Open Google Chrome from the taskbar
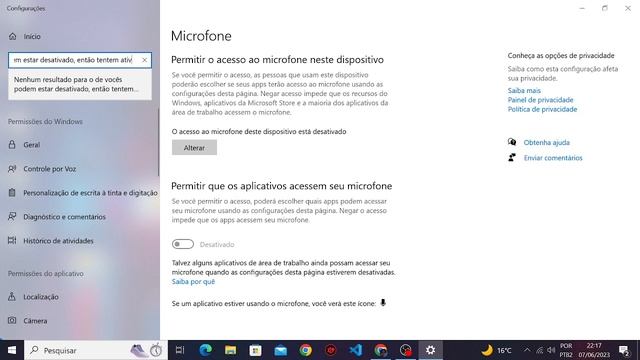Image resolution: width=640 pixels, height=360 pixels. click(305, 350)
